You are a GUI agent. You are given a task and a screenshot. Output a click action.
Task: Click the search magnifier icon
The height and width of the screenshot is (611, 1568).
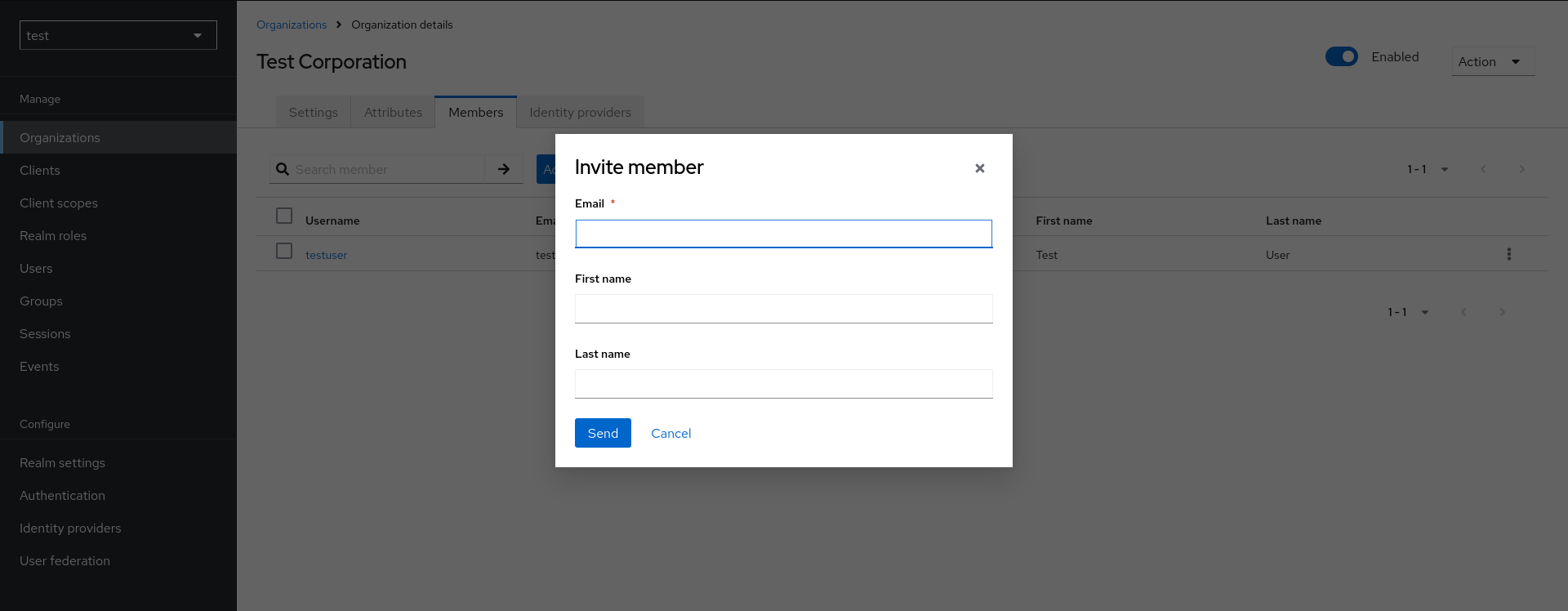[283, 169]
